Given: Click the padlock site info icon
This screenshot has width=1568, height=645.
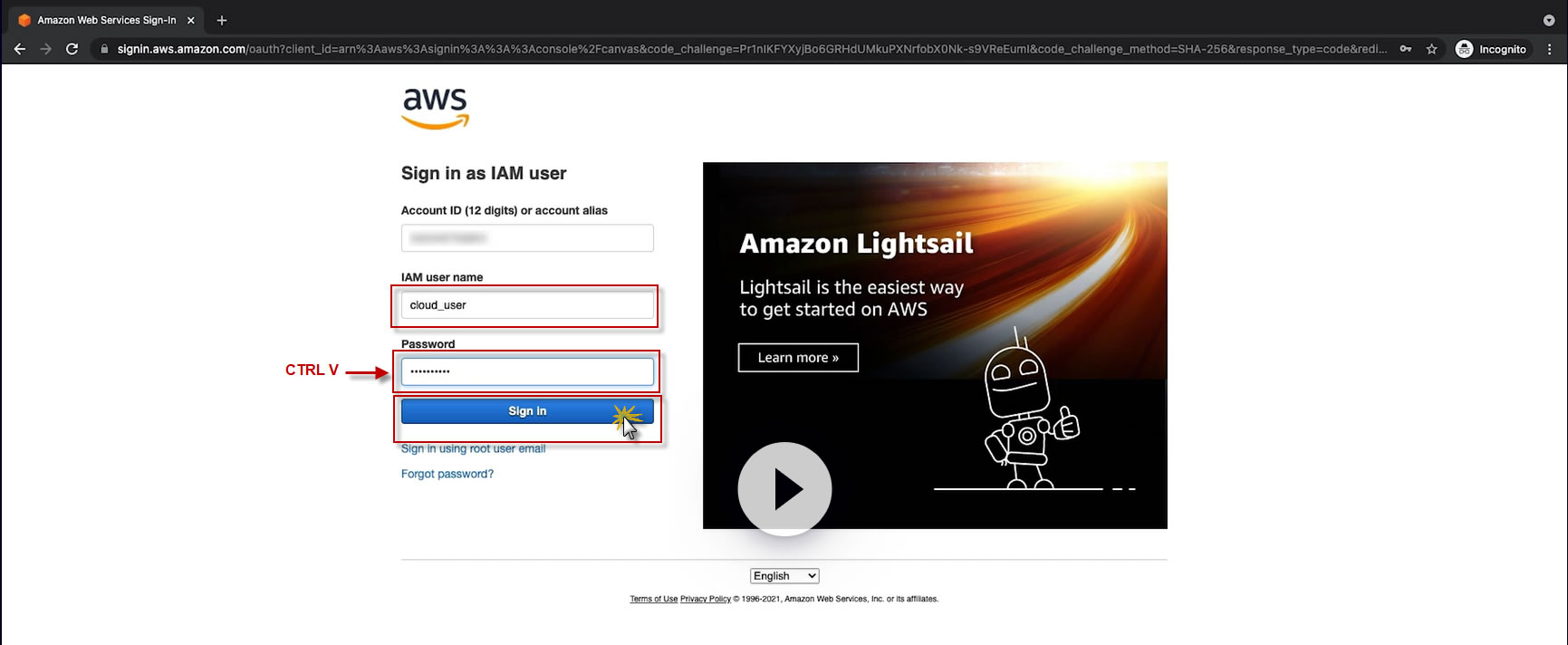Looking at the screenshot, I should (104, 49).
